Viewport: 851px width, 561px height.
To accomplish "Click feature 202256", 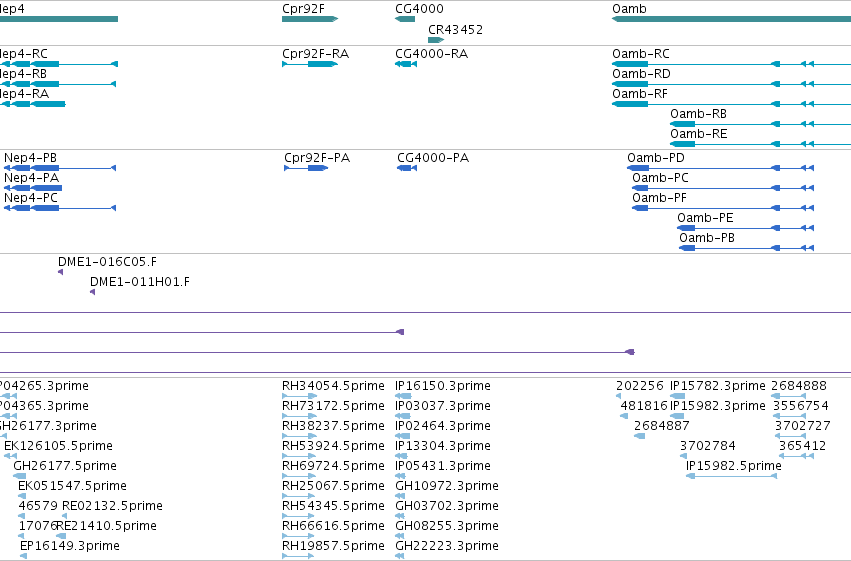I will 639,386.
